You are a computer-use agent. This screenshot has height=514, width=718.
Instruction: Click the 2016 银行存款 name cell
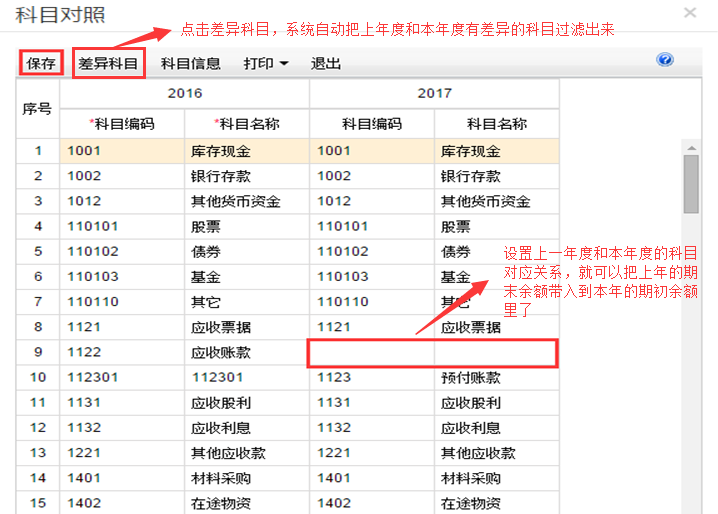pos(246,176)
